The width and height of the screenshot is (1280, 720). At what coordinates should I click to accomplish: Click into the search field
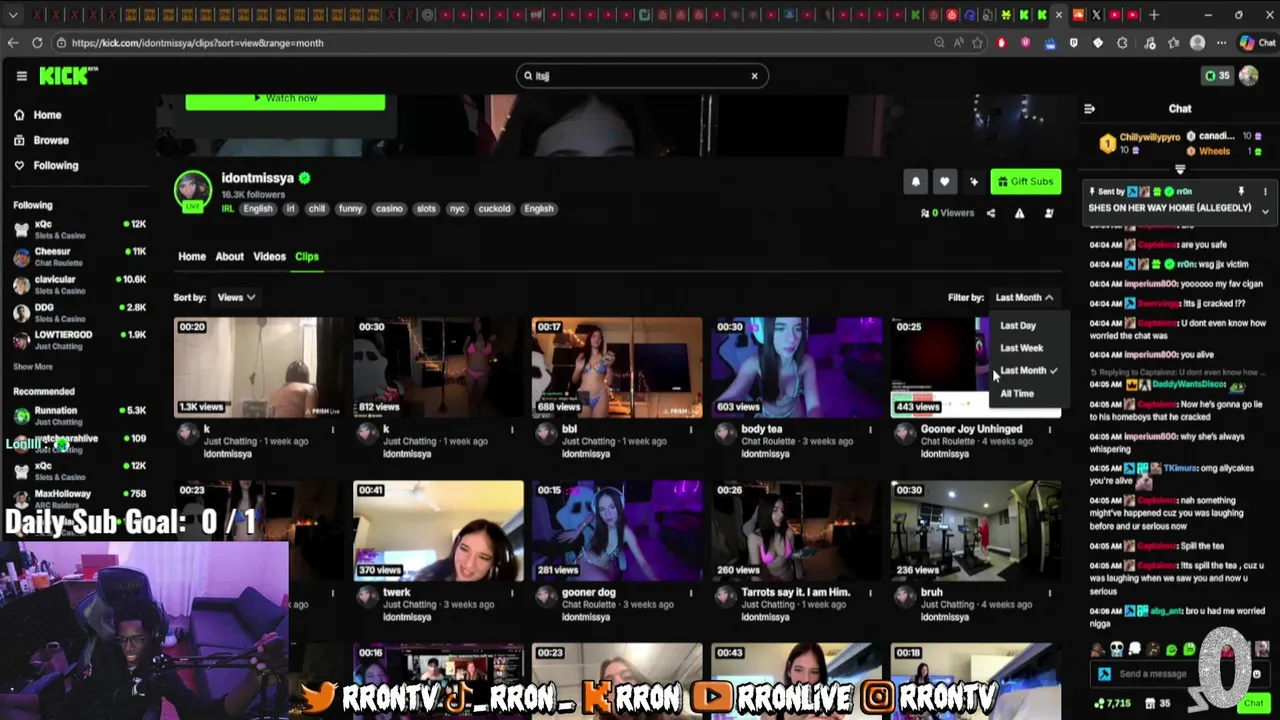[x=640, y=76]
